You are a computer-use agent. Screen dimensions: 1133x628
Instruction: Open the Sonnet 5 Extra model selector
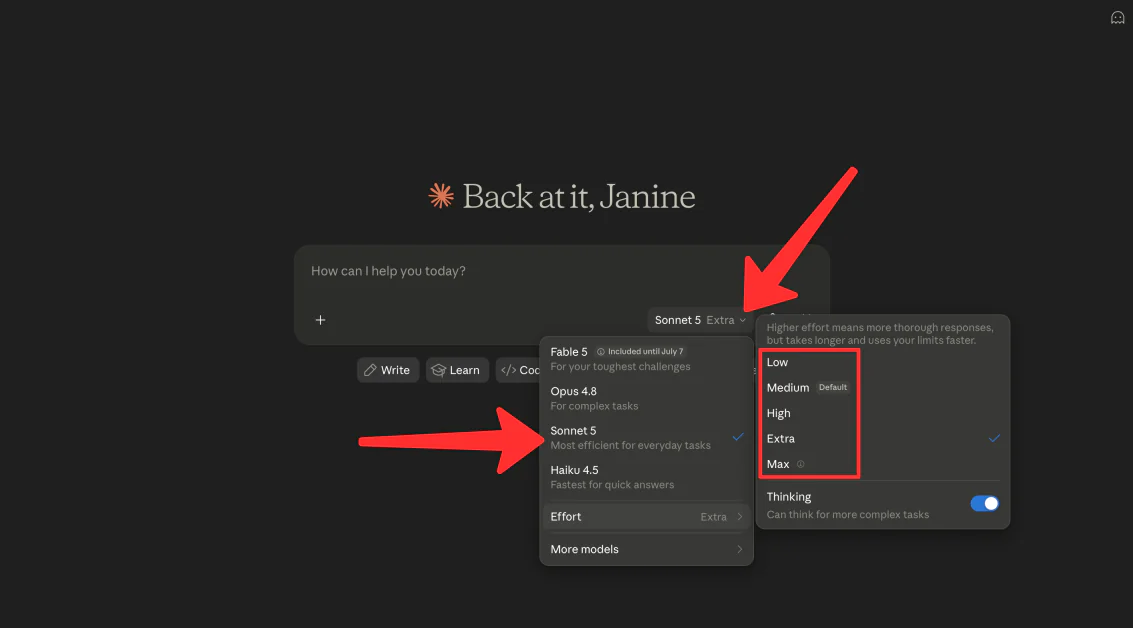pyautogui.click(x=699, y=320)
